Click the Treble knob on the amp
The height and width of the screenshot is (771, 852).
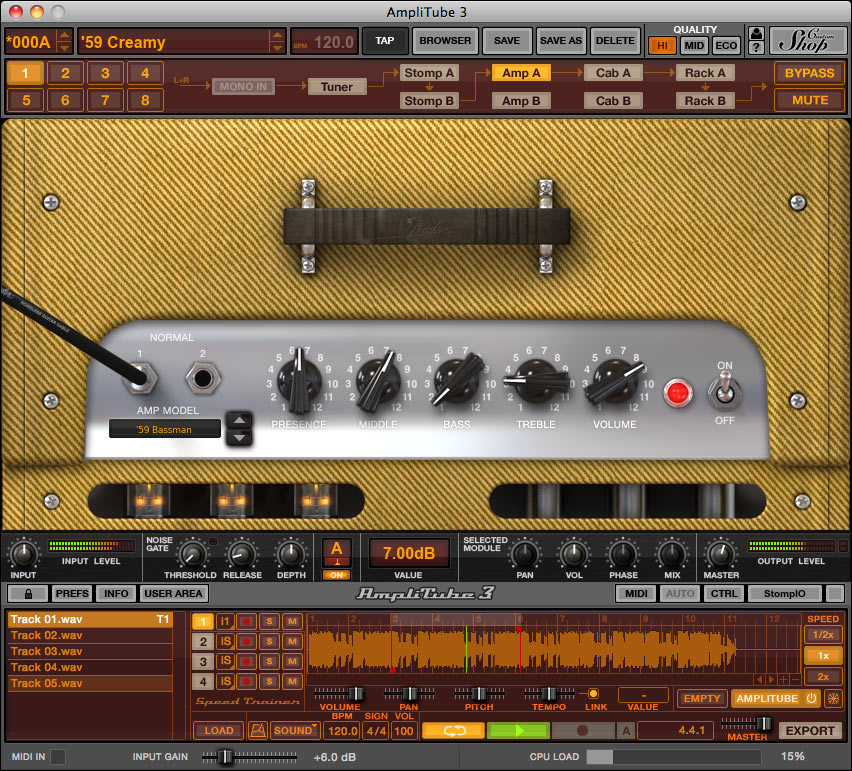536,381
